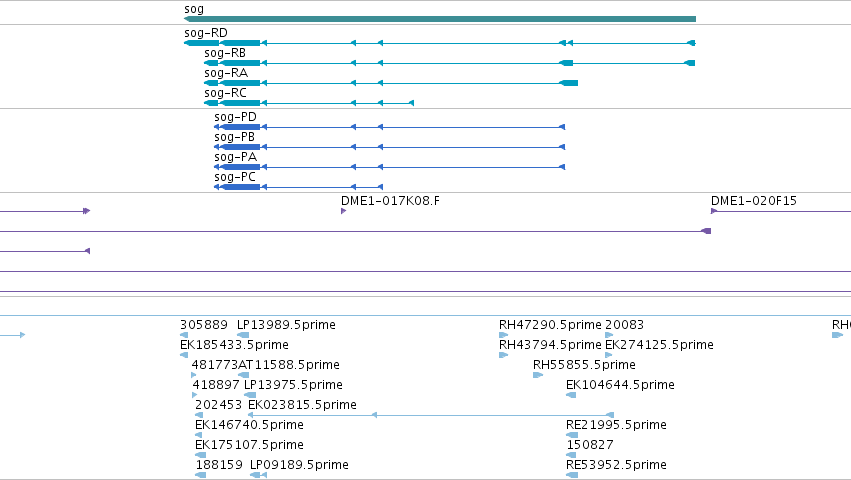Click EST label 481773

215,365
